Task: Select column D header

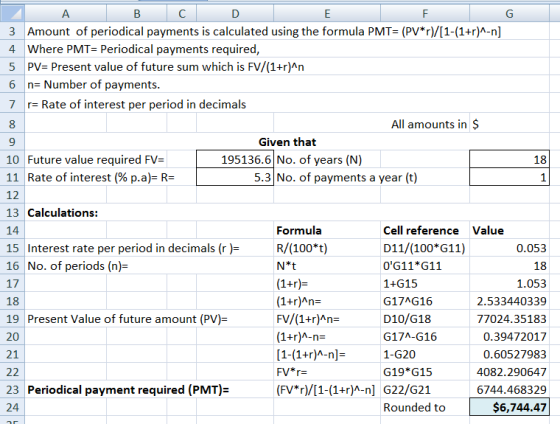Action: click(235, 14)
